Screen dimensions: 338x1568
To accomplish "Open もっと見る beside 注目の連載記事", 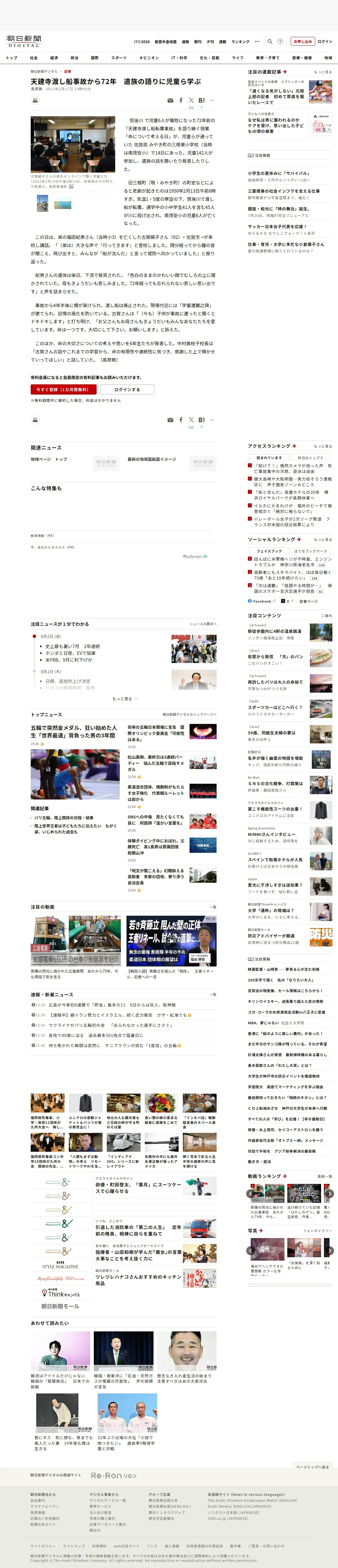I will tap(323, 72).
